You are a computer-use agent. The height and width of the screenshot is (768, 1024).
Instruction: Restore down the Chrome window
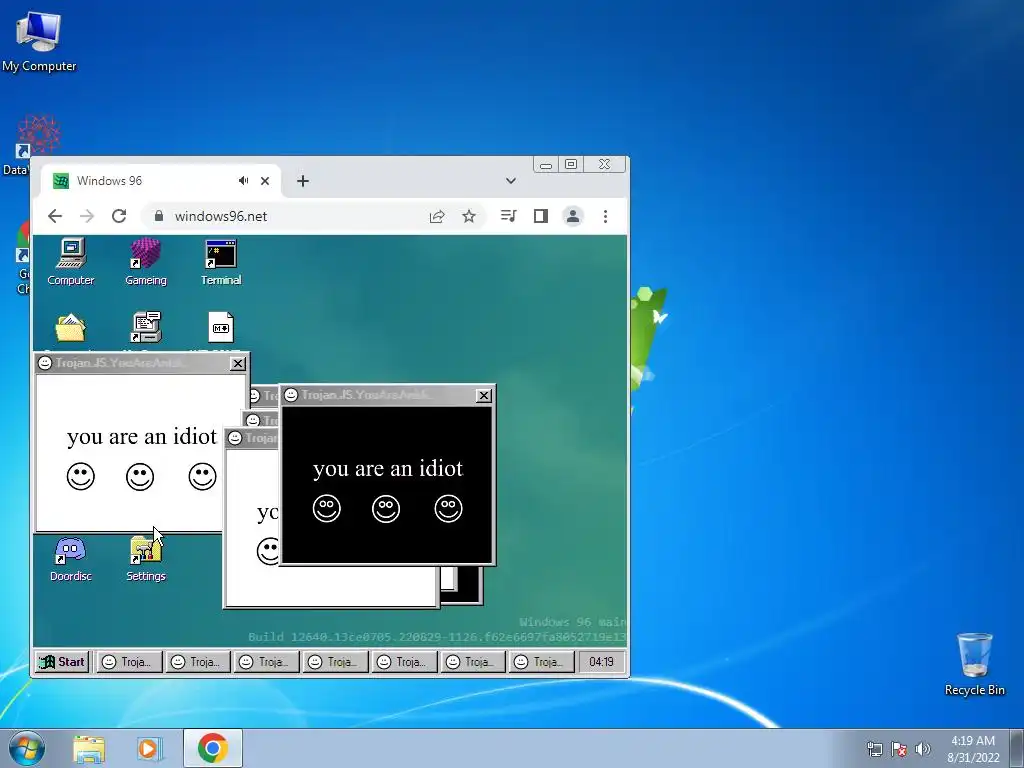click(x=571, y=165)
